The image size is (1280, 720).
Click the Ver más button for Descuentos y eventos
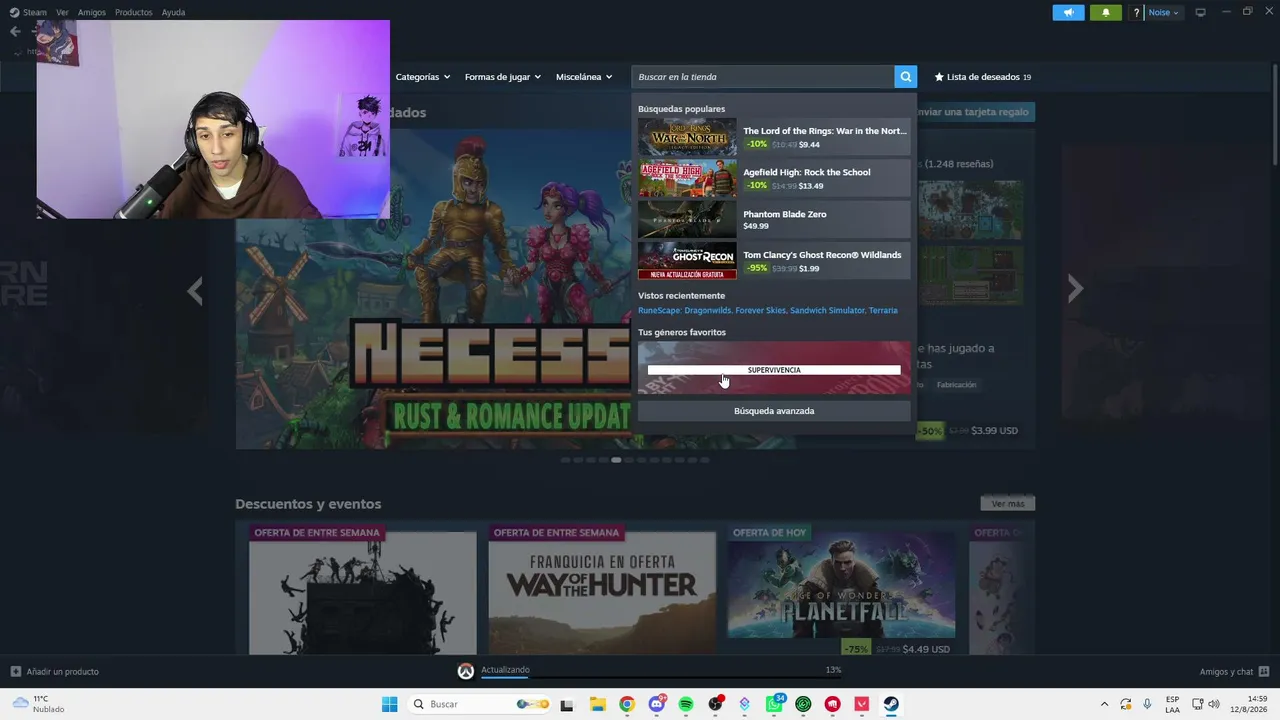click(x=1008, y=503)
